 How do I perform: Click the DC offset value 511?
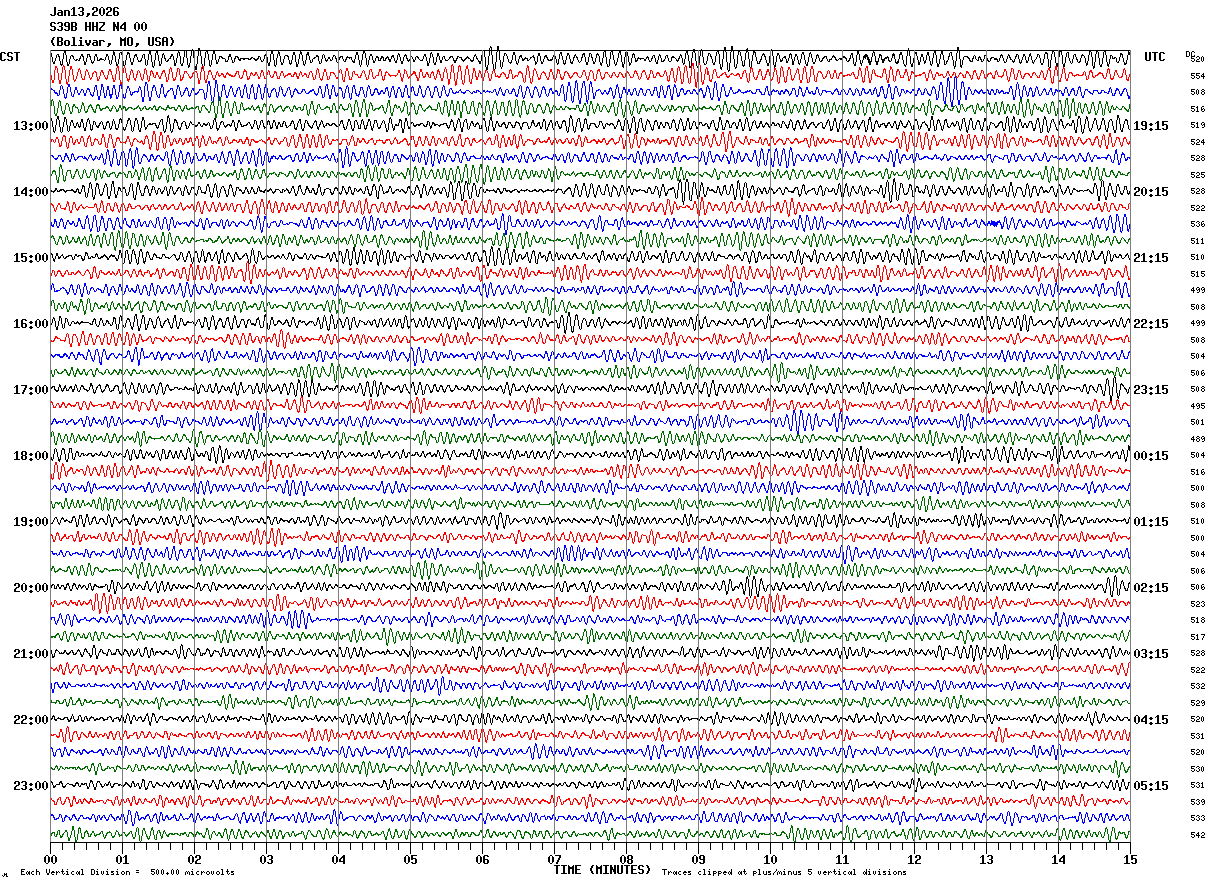point(1197,241)
